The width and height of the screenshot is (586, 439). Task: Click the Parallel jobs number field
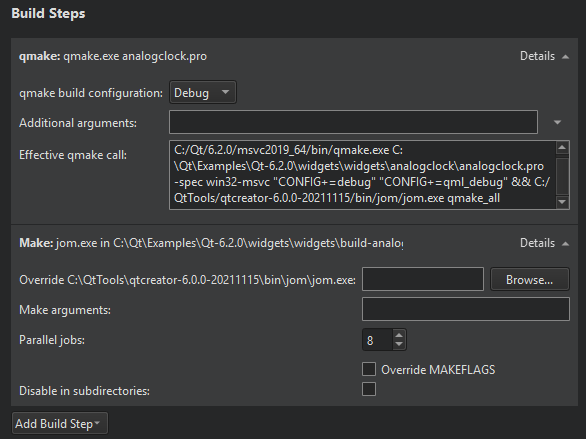377,340
